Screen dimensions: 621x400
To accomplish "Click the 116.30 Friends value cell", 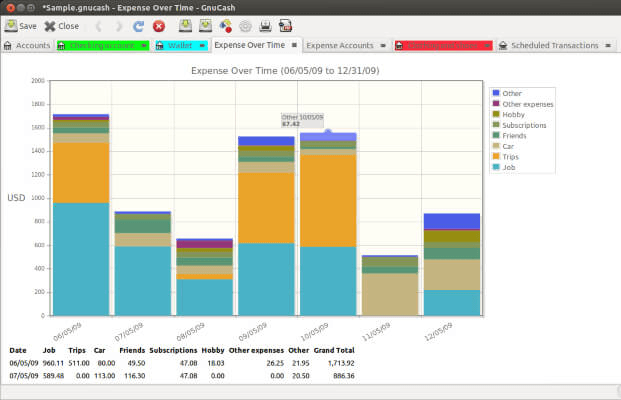I will tap(135, 376).
